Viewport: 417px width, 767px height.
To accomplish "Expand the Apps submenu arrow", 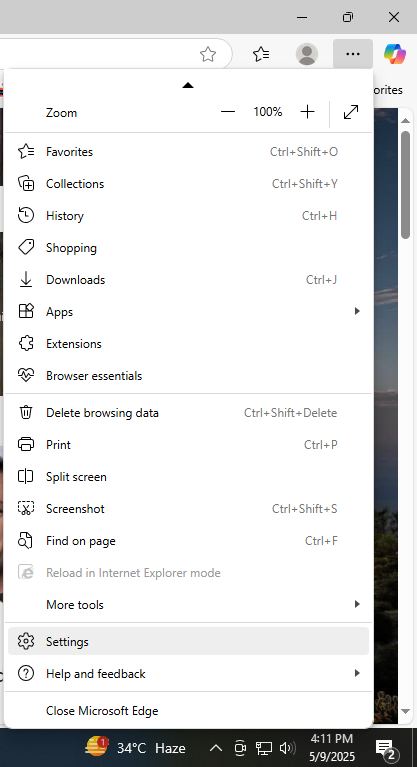I will (357, 311).
